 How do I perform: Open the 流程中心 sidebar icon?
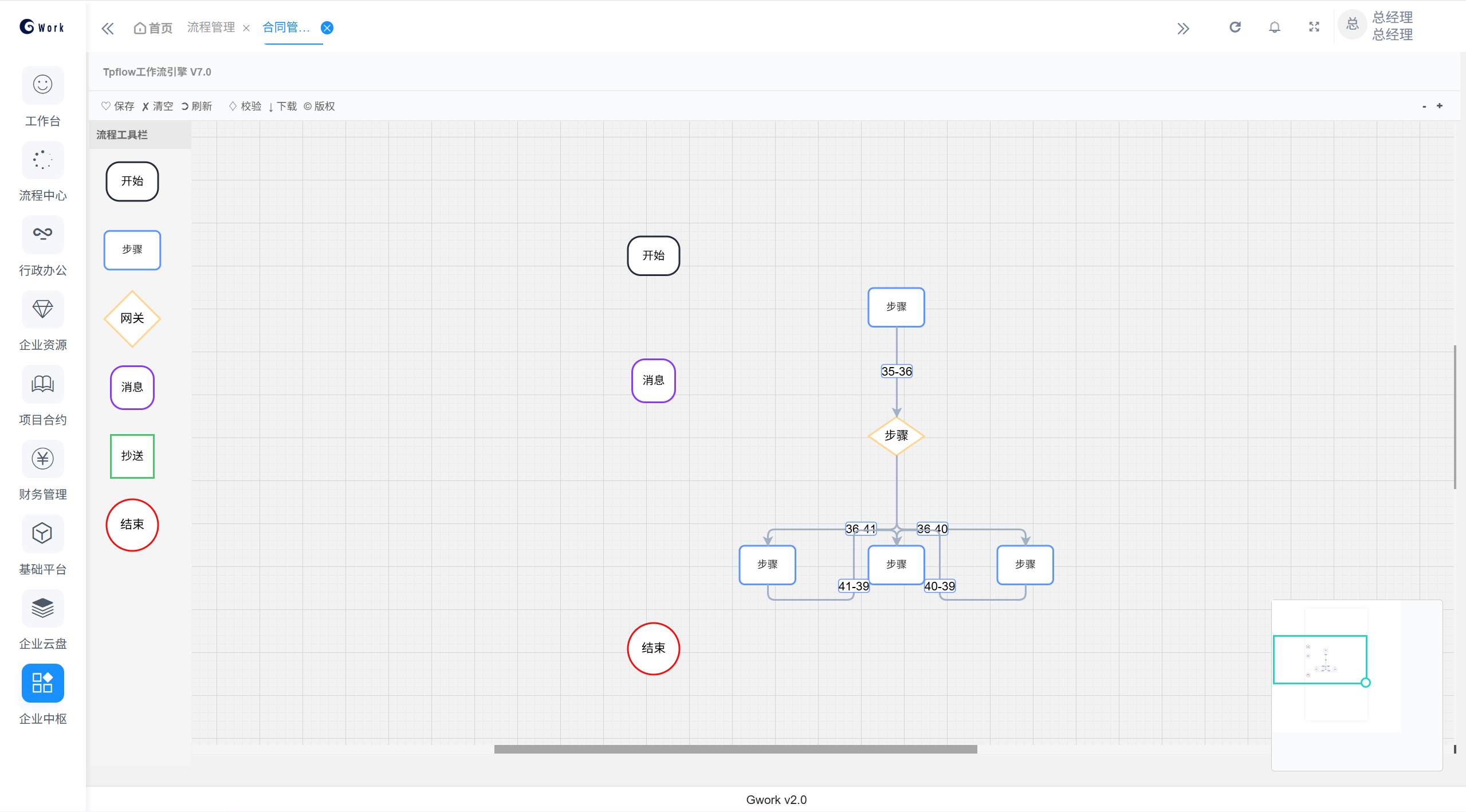click(x=42, y=160)
